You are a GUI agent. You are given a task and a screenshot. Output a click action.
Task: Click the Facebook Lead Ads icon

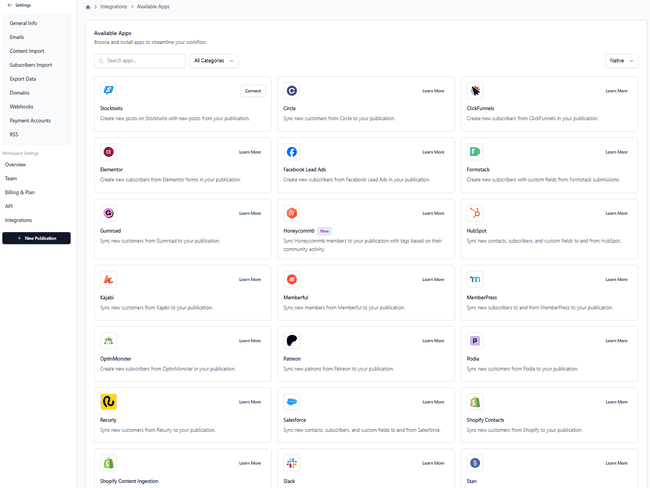(x=291, y=152)
